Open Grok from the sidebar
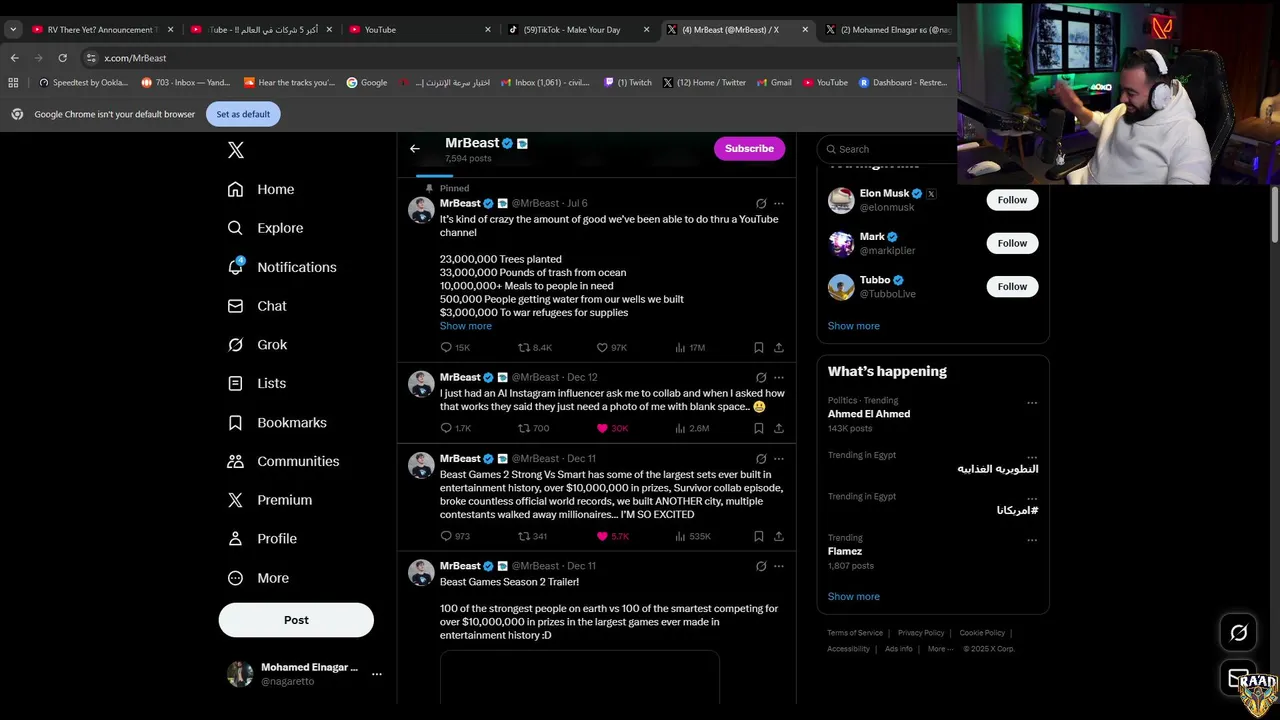The width and height of the screenshot is (1280, 720). 257,344
